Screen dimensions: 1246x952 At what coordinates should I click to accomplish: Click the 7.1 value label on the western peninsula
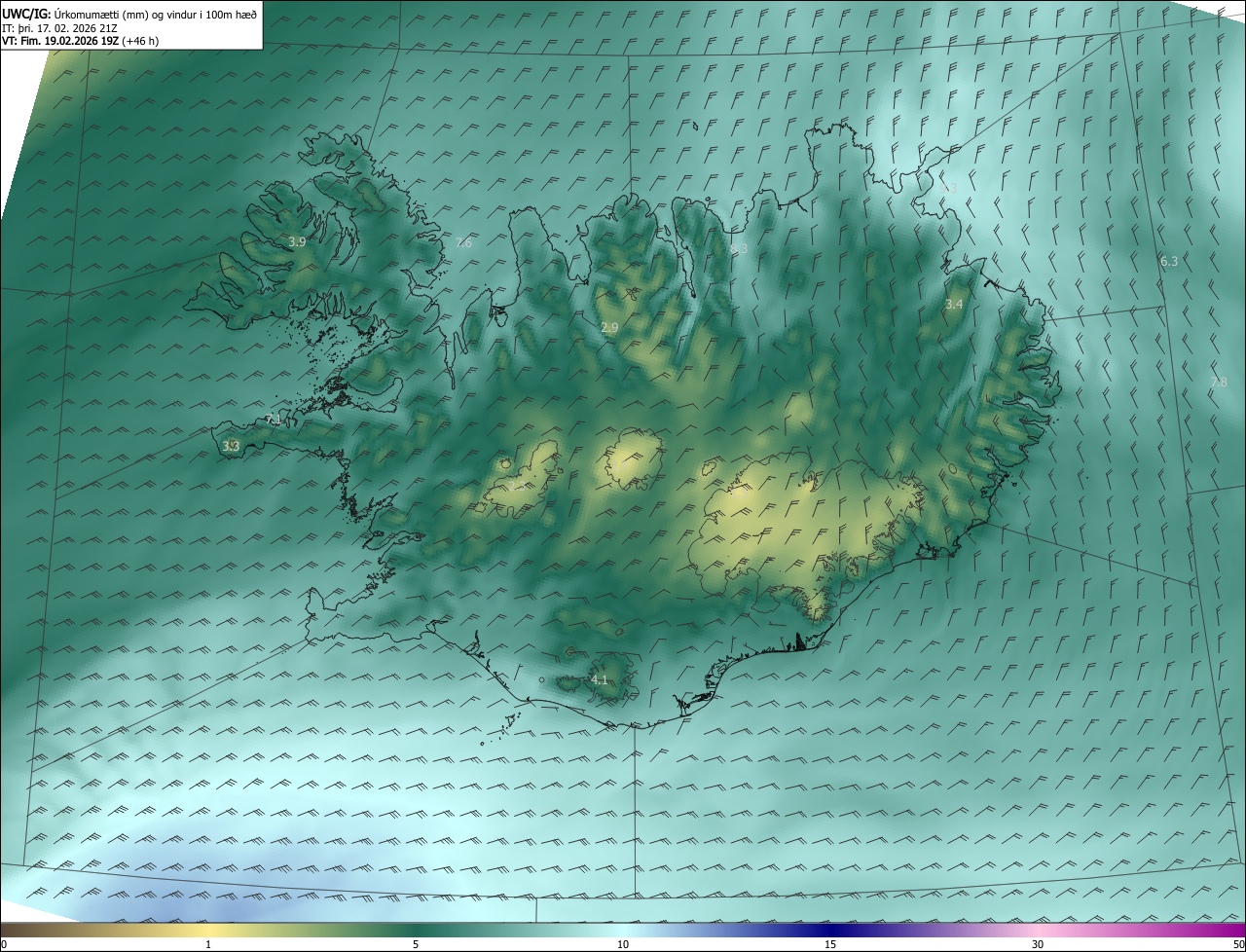click(274, 420)
